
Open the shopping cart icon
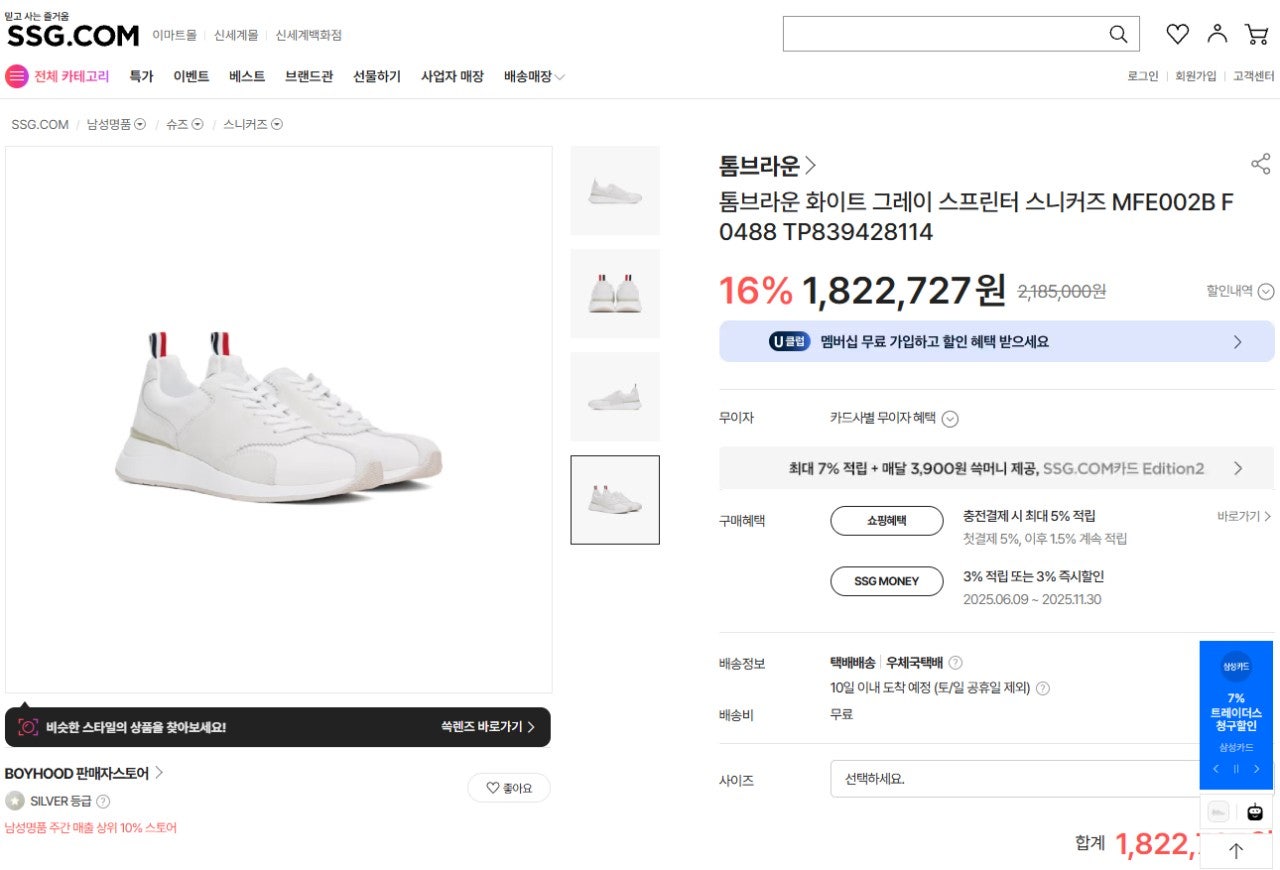1256,34
